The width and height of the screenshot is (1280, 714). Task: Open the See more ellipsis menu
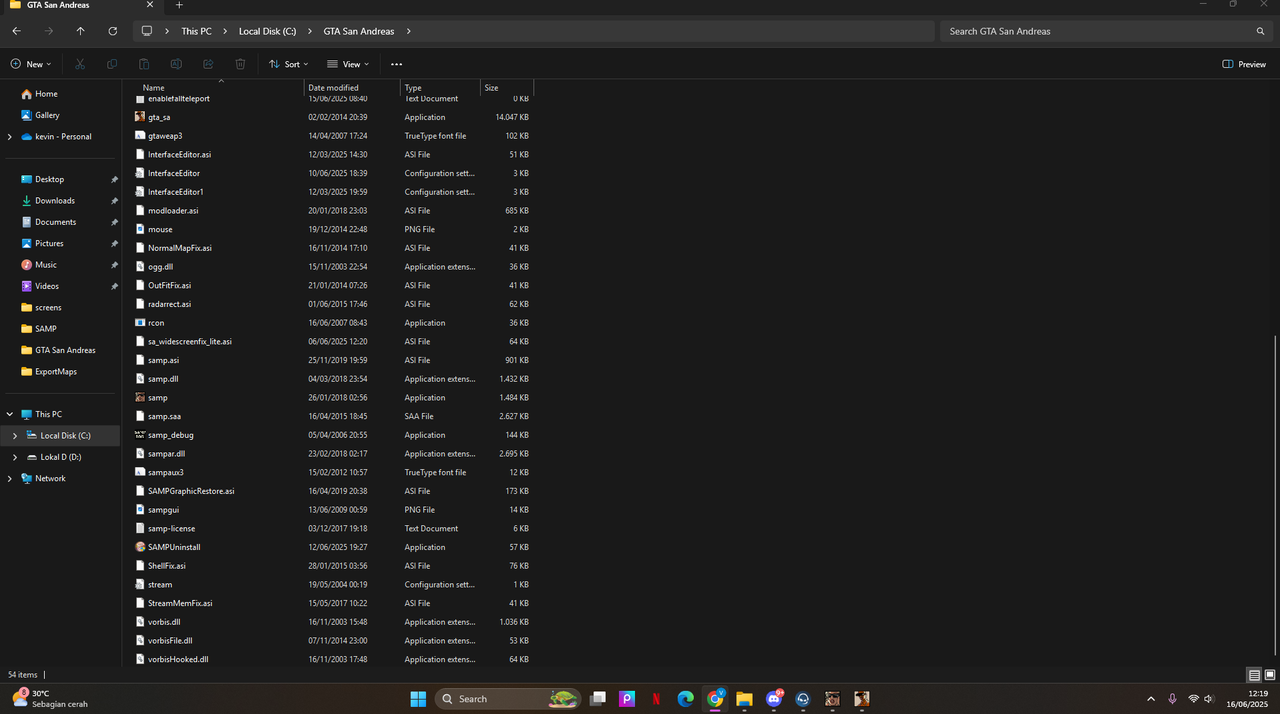pos(396,64)
